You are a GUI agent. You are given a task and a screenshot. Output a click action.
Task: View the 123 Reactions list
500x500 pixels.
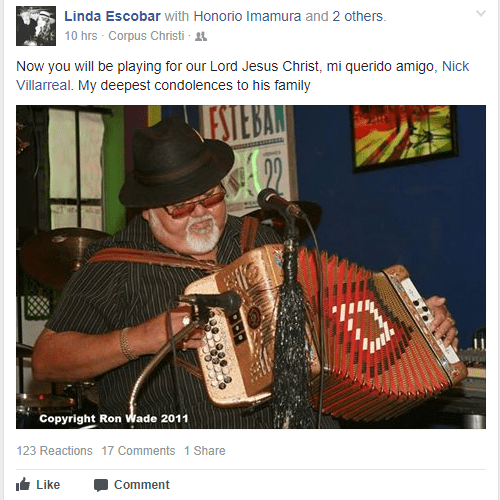pos(54,451)
